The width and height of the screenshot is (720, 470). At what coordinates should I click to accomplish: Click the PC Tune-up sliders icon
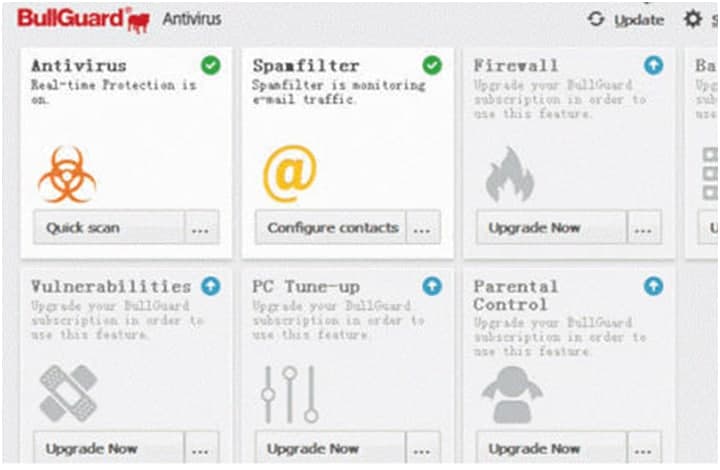point(289,393)
